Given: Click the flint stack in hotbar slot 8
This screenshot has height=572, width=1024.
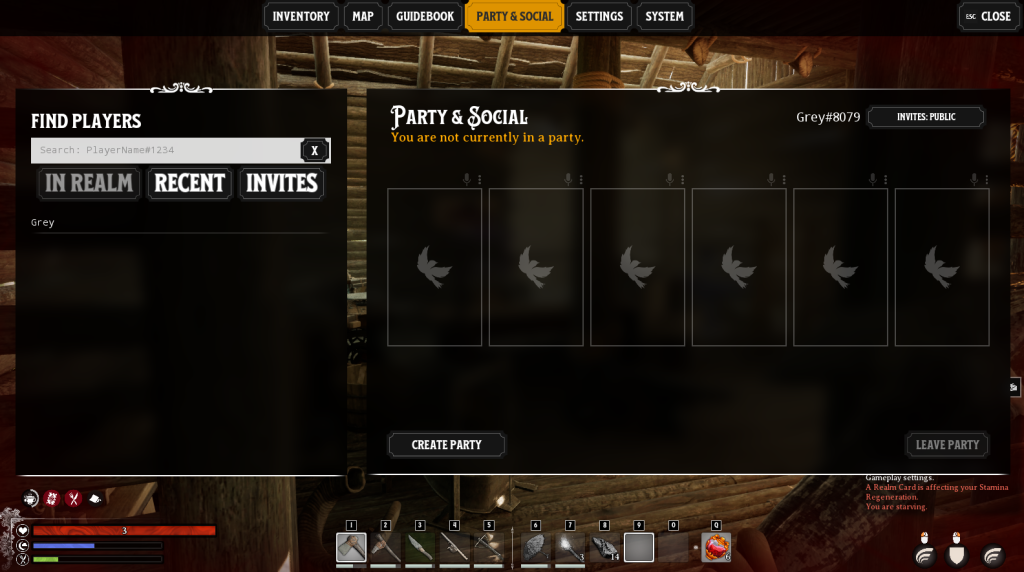Looking at the screenshot, I should click(605, 547).
